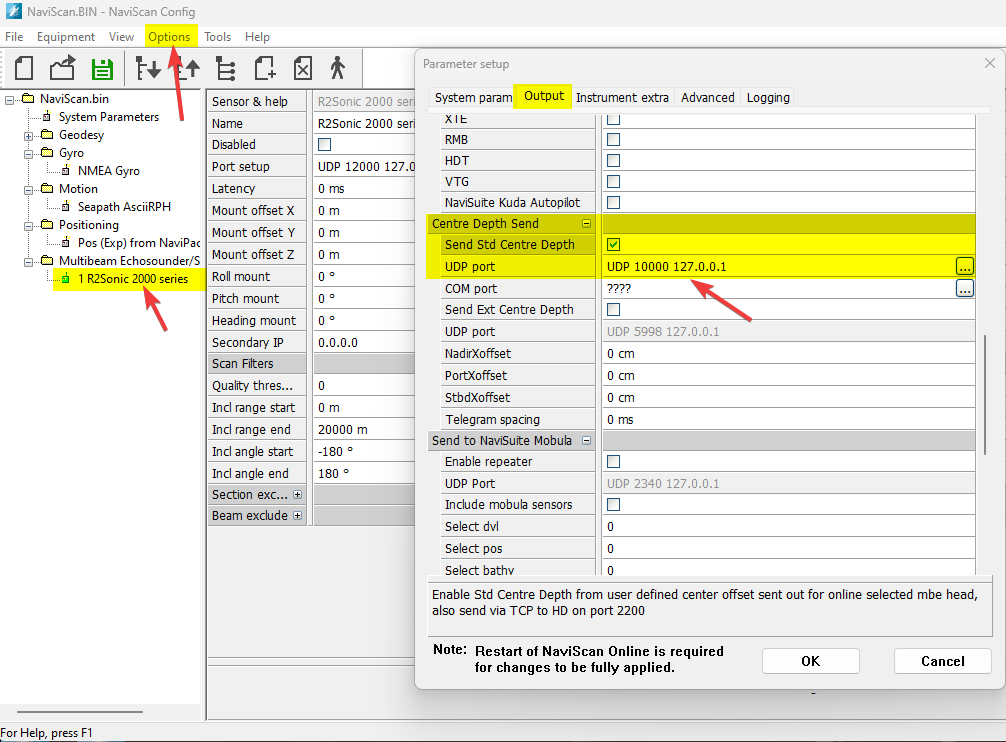Click the NaviScan app icon in title bar

coord(13,11)
